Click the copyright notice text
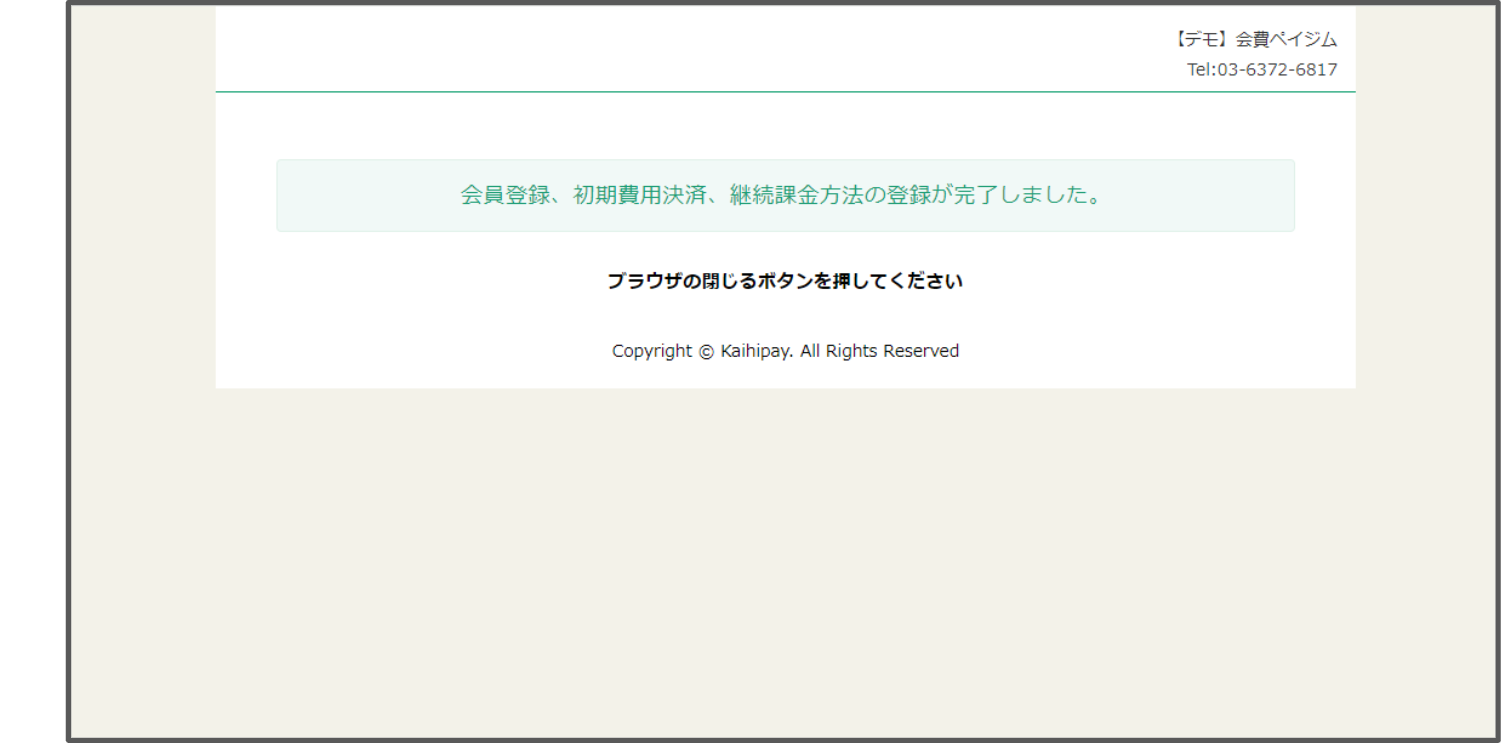Screen dimensions: 1502x744 [784, 351]
